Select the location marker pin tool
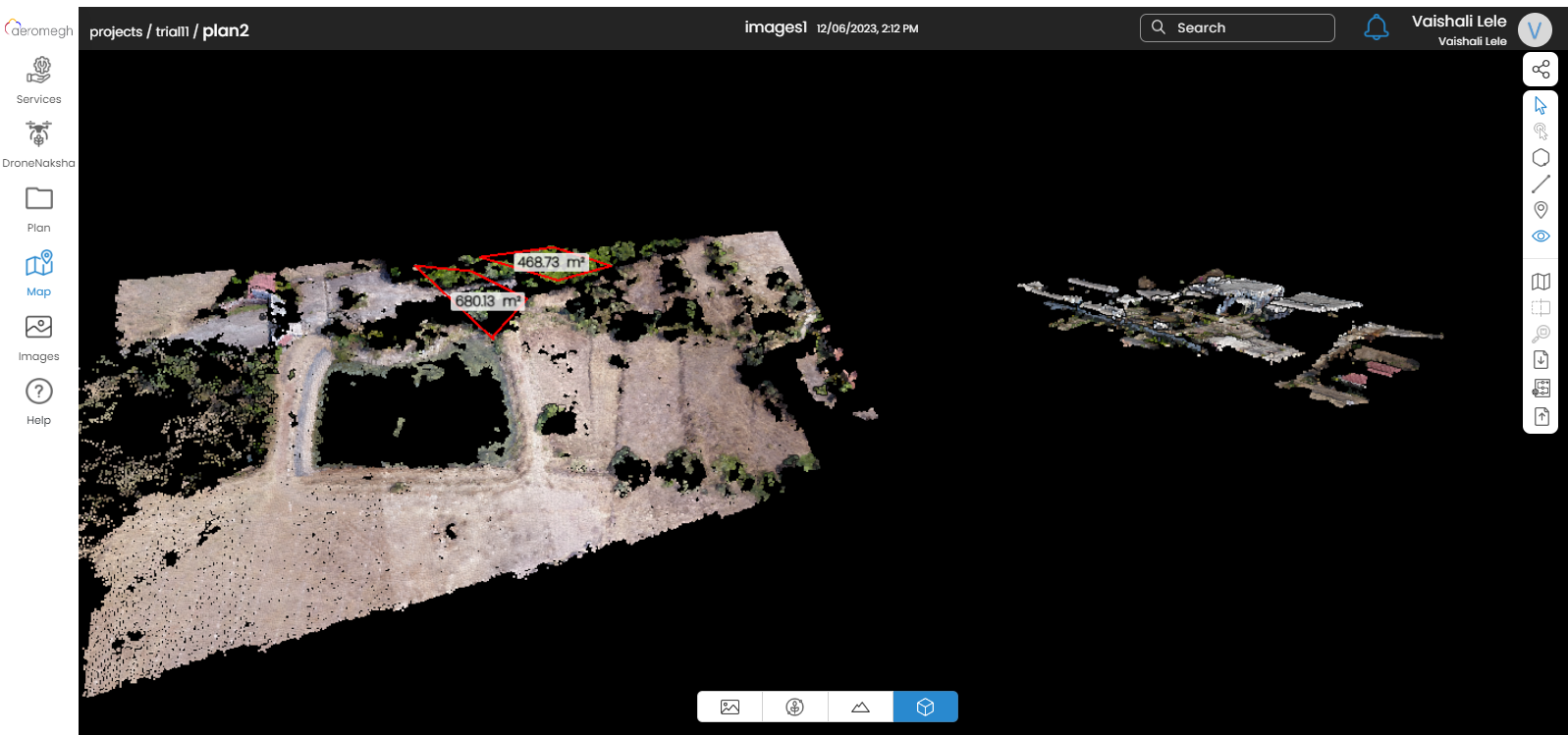Screen dimensions: 1568x735 point(1541,210)
